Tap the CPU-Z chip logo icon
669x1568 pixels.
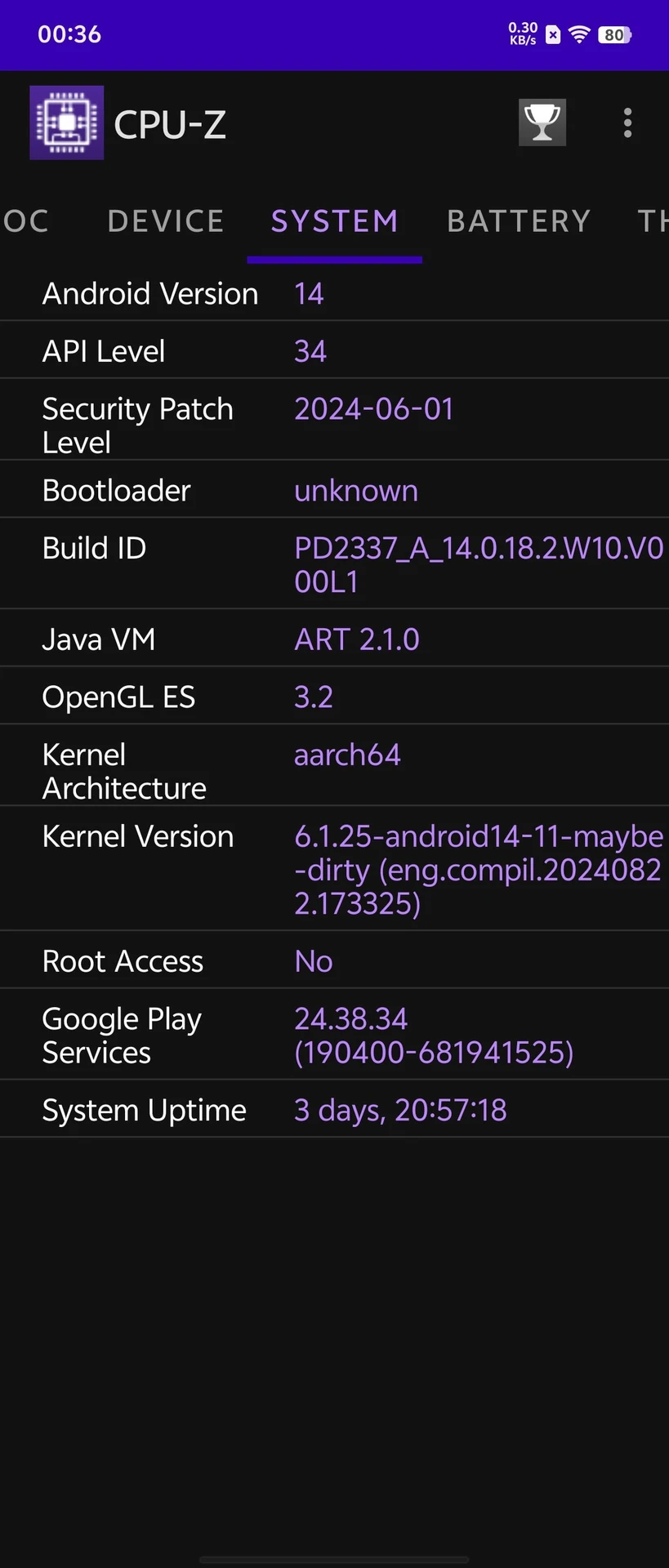(67, 122)
